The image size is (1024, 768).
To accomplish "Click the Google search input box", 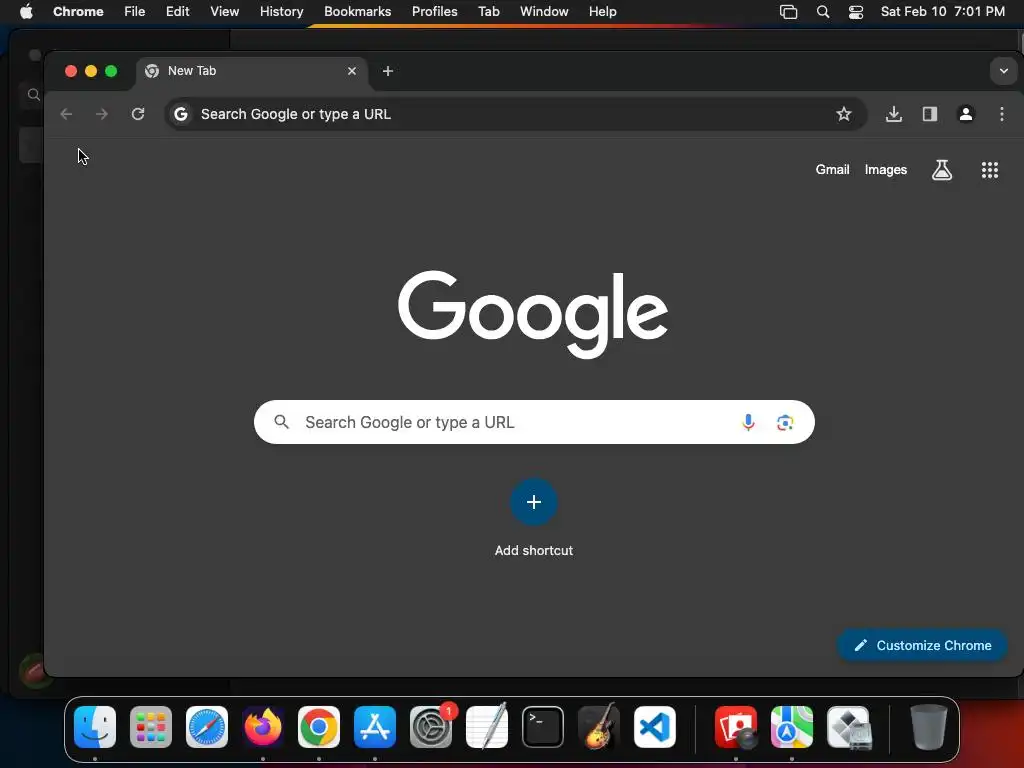I will (x=534, y=422).
